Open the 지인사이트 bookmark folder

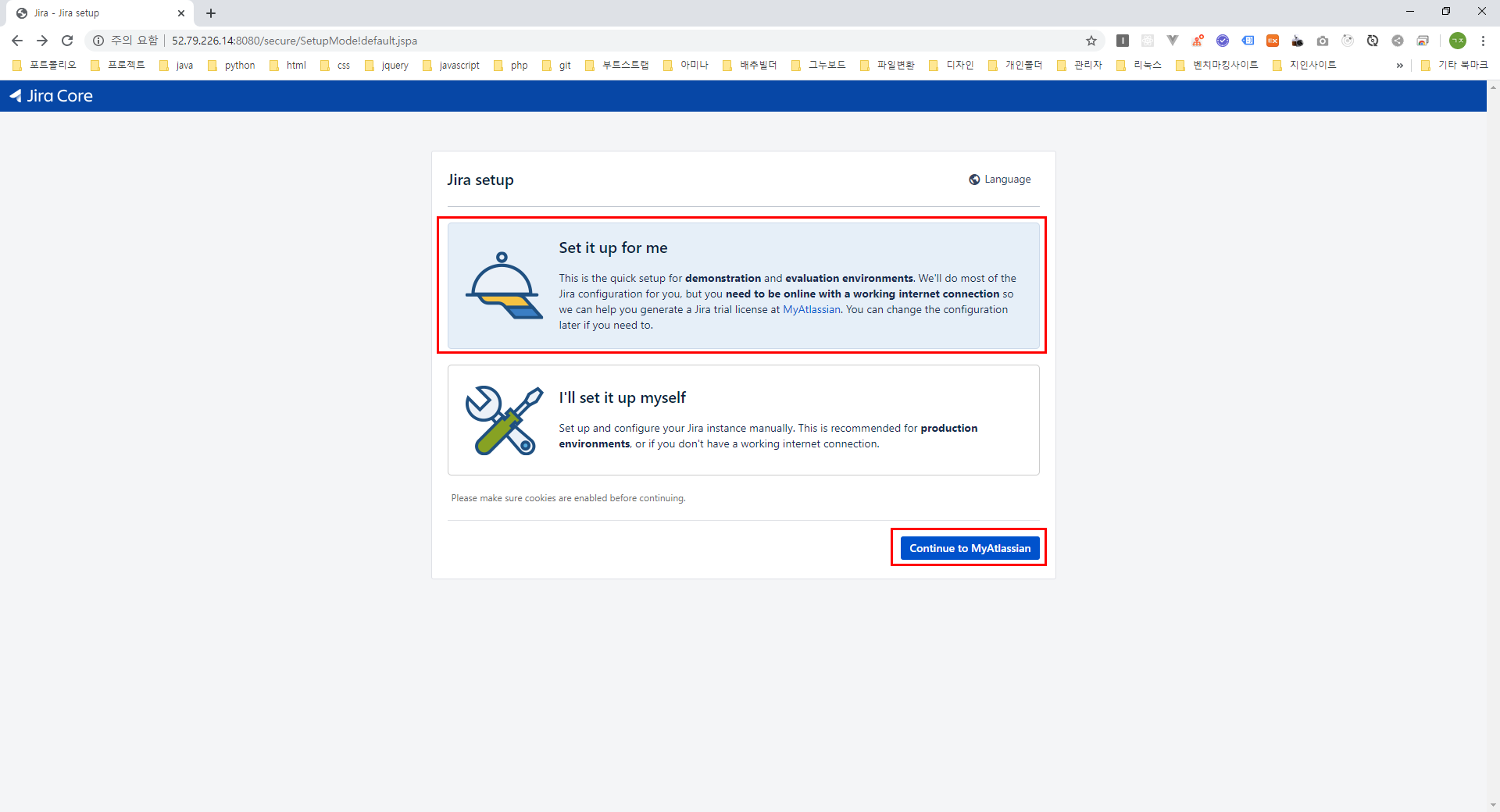(1305, 66)
